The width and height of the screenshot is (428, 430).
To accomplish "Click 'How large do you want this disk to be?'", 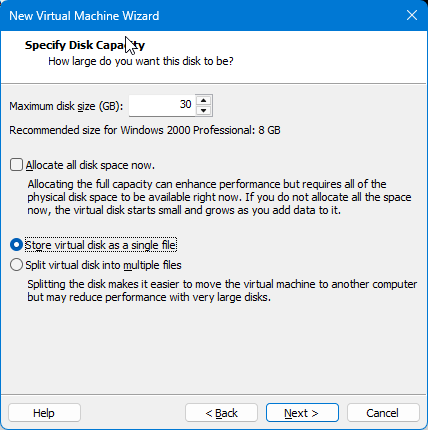I will [x=141, y=62].
